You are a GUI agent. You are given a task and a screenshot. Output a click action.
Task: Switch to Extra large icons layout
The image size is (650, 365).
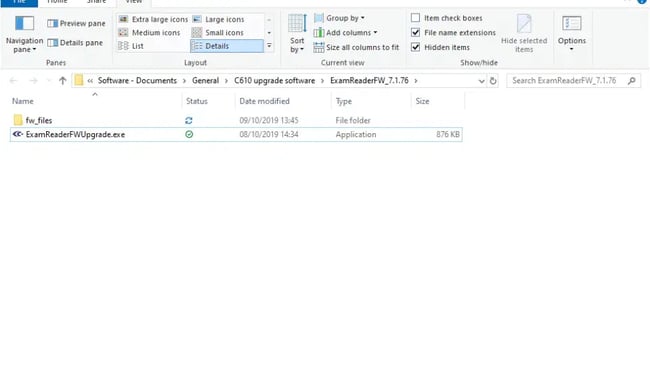click(x=153, y=19)
